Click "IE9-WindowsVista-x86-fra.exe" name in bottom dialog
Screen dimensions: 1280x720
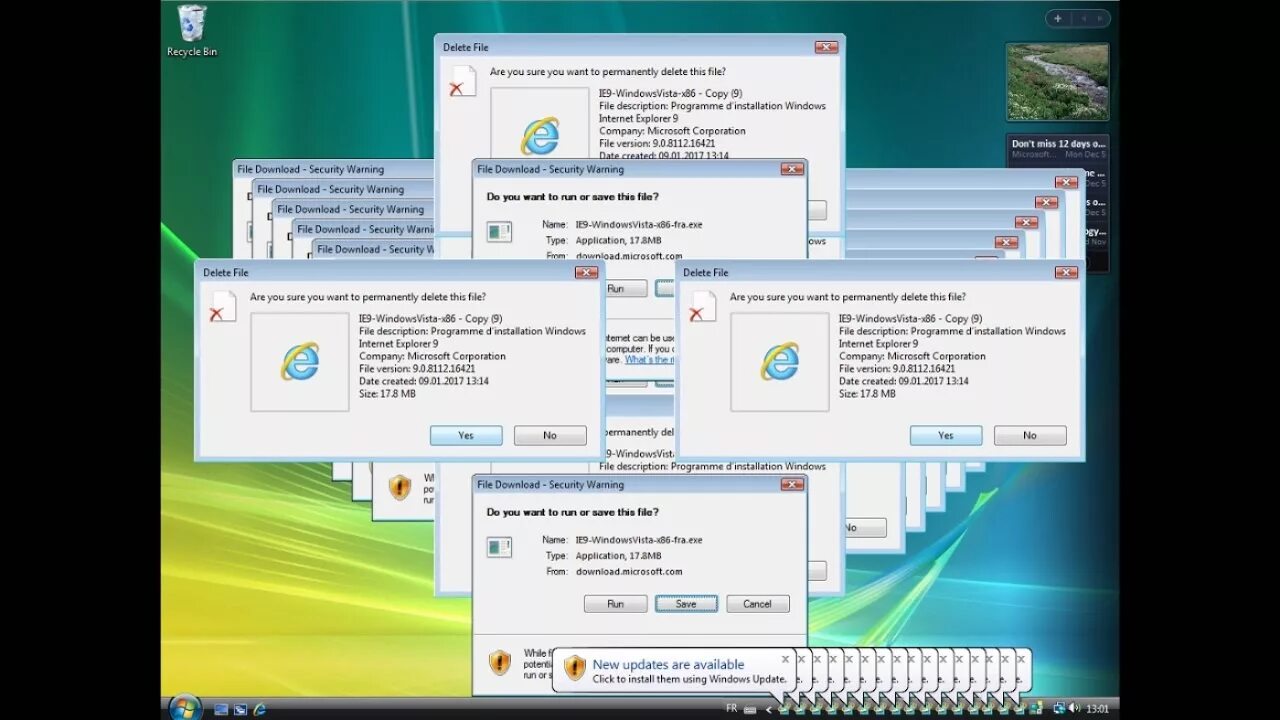[x=639, y=540]
